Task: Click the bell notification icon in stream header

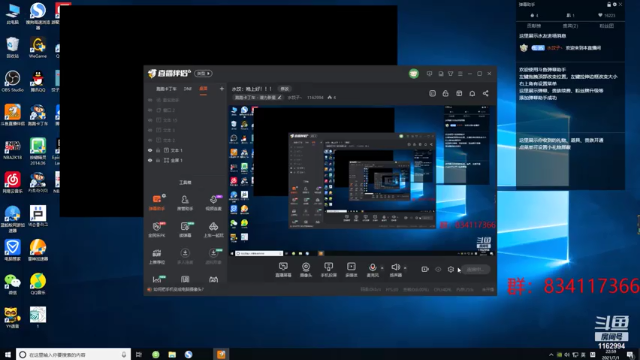Action: (472, 93)
